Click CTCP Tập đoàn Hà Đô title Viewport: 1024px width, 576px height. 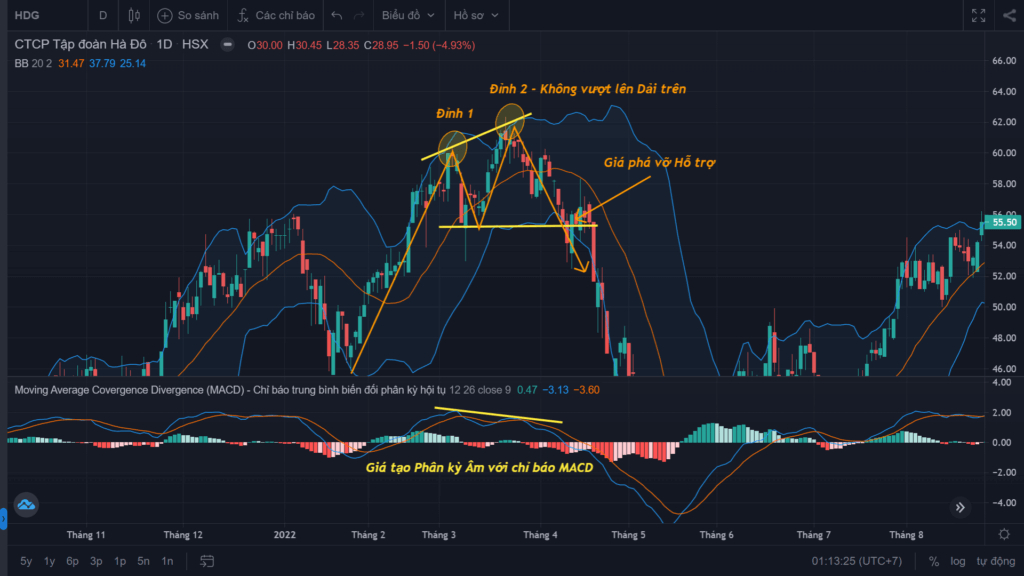pos(80,44)
